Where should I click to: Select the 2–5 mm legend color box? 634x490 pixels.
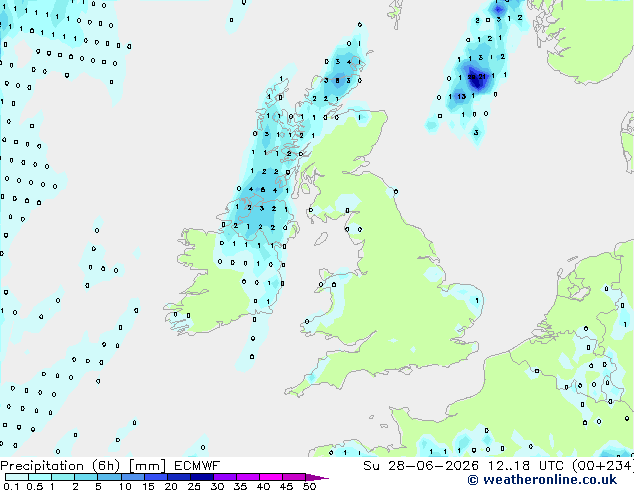tap(86, 477)
